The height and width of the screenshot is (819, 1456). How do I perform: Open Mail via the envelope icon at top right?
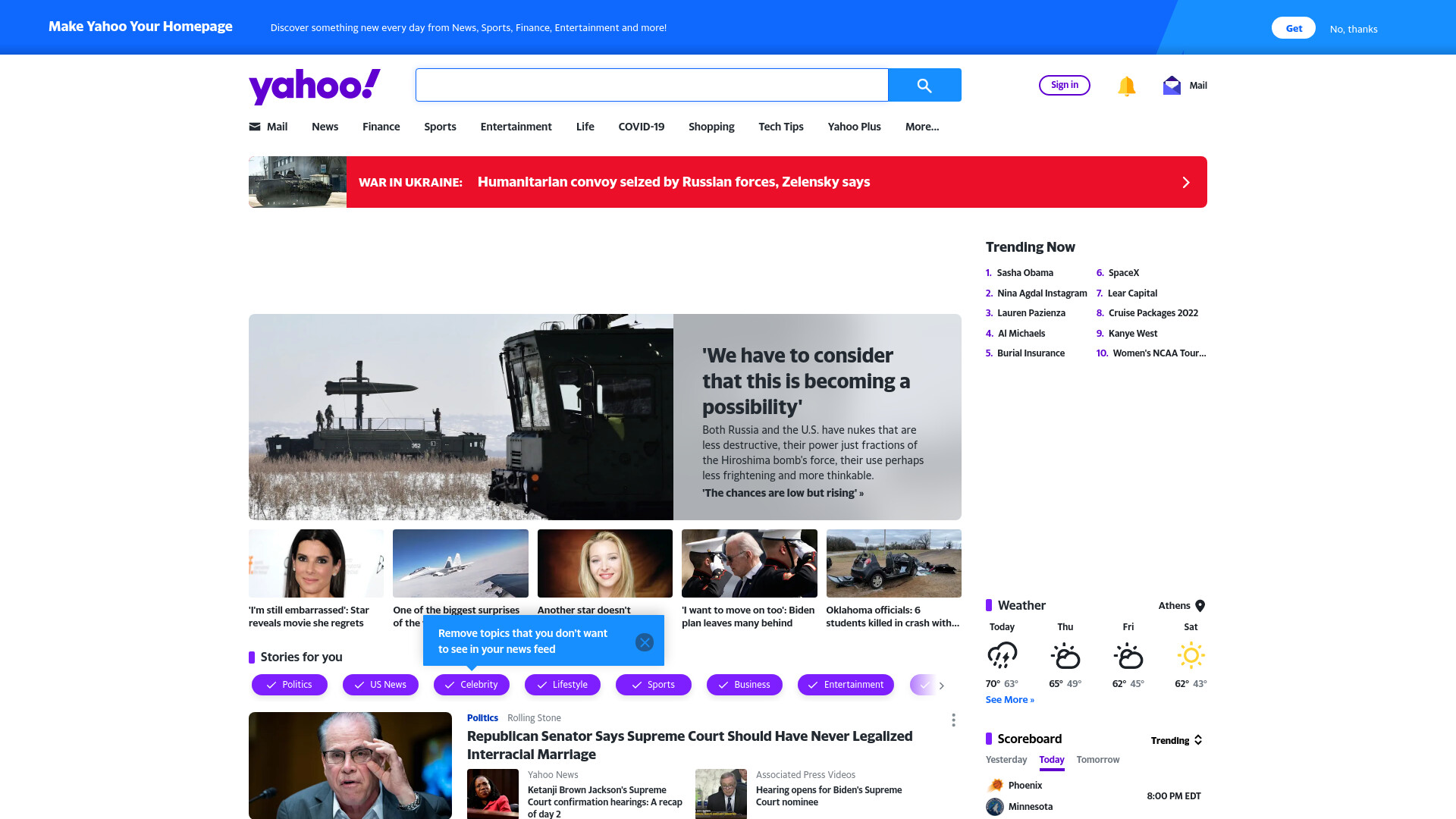click(x=1172, y=85)
